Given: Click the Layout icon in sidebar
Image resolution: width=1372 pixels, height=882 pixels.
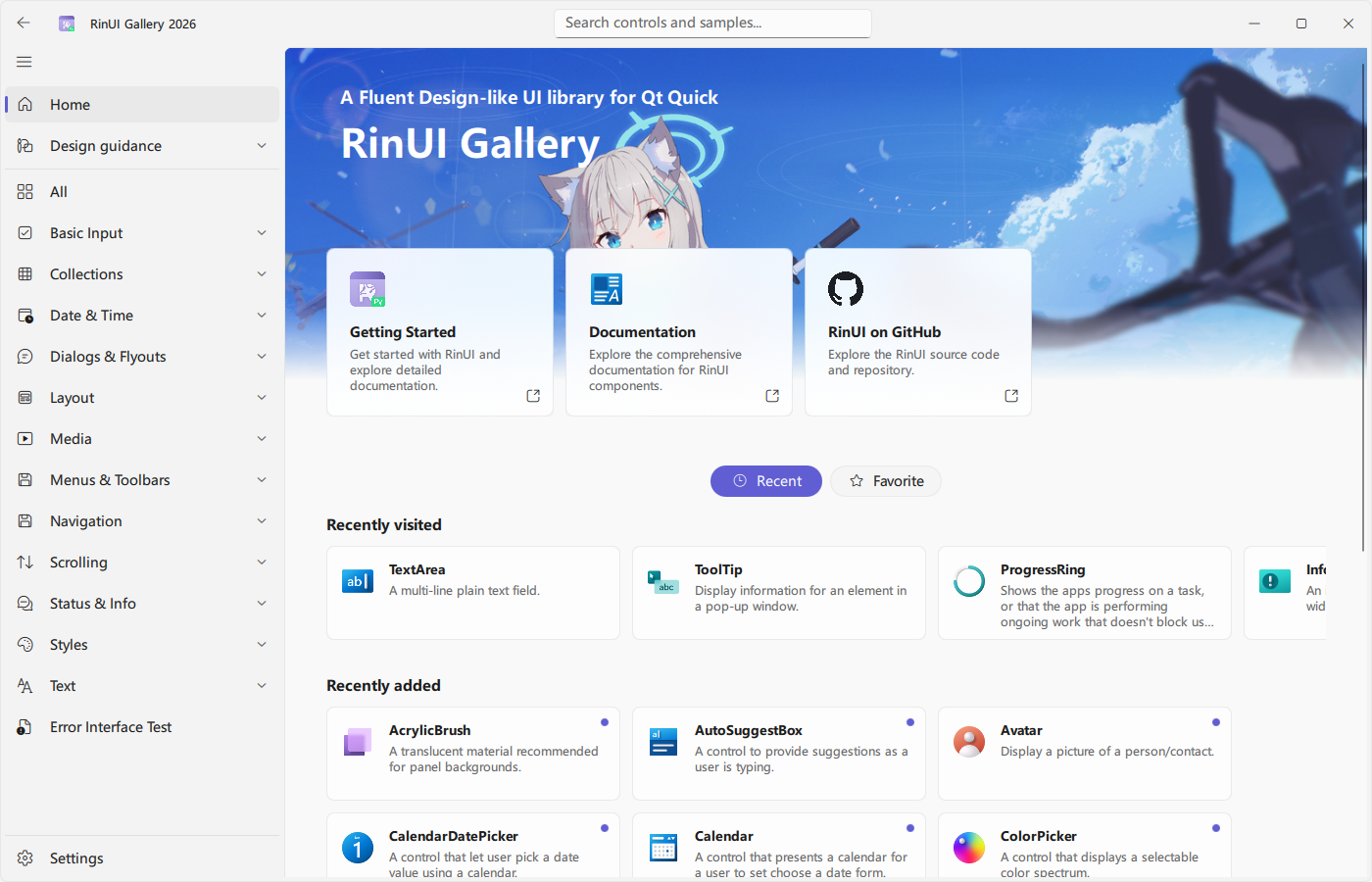Looking at the screenshot, I should click(25, 398).
